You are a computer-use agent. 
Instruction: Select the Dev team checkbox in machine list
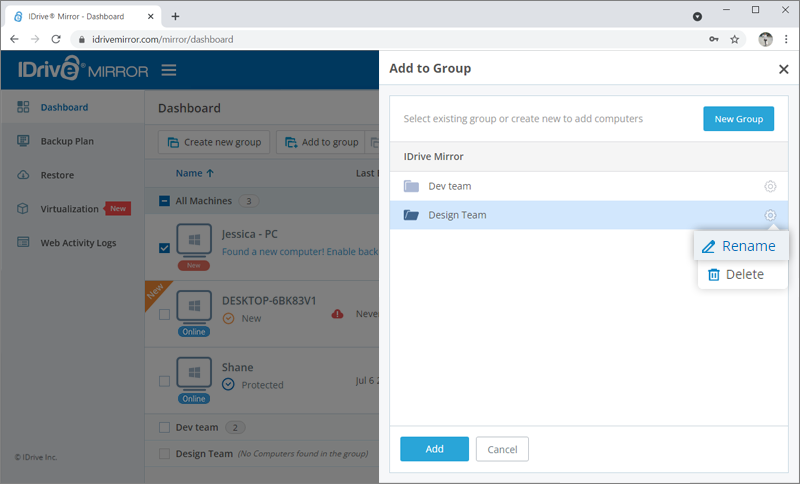(165, 427)
